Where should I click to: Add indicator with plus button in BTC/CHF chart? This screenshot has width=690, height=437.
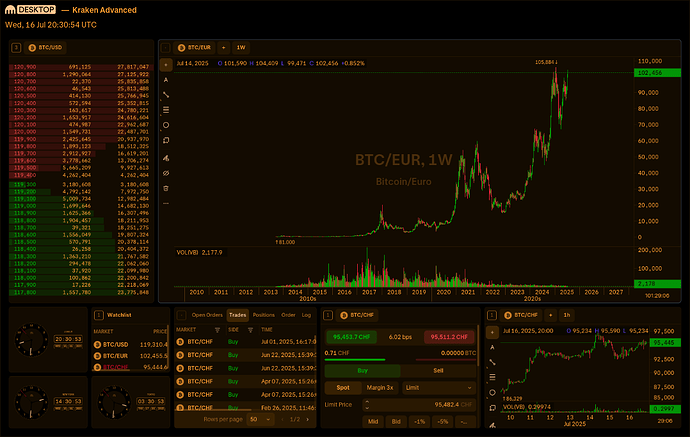tap(551, 315)
